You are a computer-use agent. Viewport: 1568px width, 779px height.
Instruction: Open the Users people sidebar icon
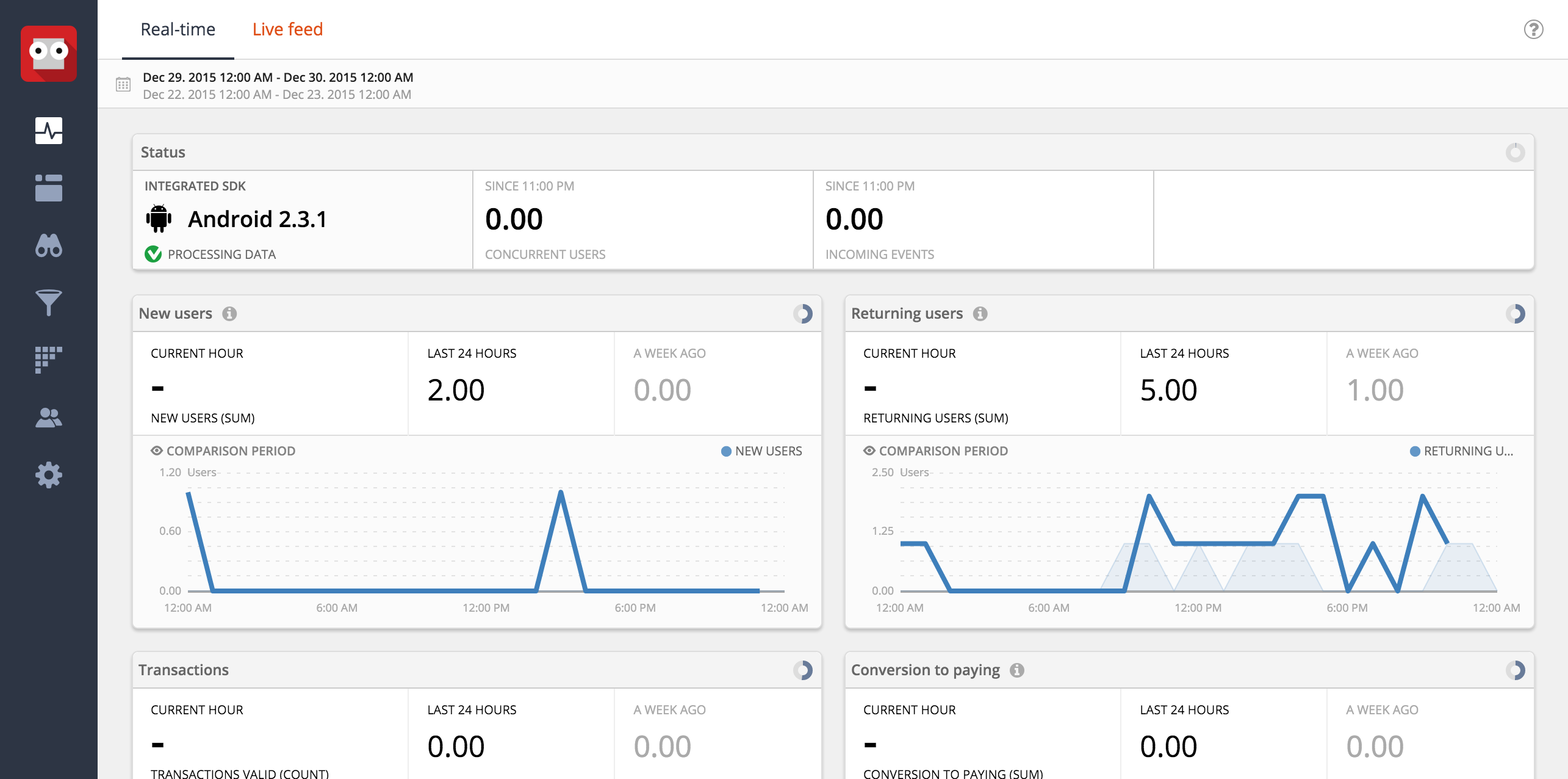49,418
